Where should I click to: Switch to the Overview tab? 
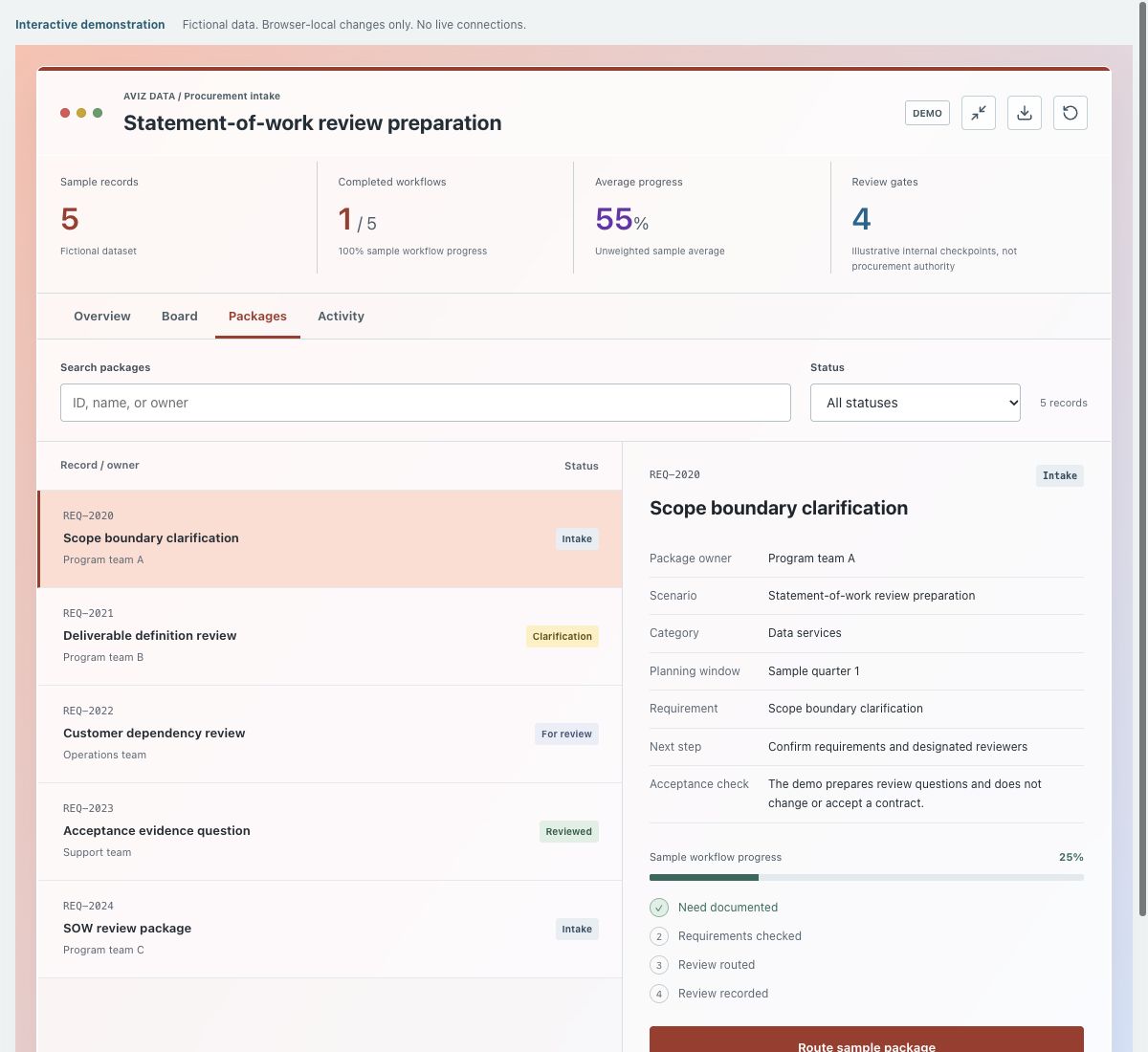click(x=102, y=317)
